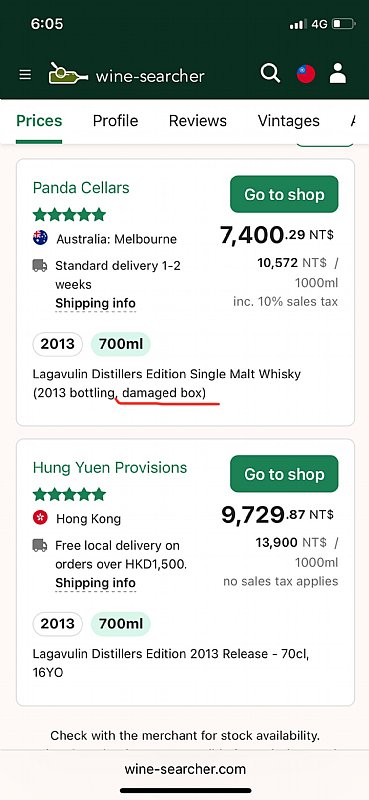The width and height of the screenshot is (369, 800).
Task: Tap the Hong Kong flag icon
Action: [40, 518]
